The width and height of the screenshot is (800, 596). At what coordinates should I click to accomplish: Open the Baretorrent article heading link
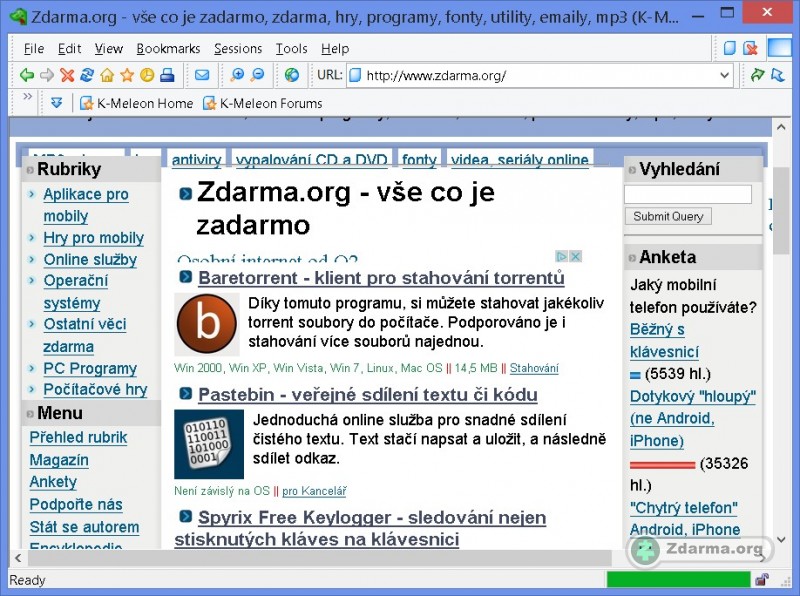coord(381,278)
